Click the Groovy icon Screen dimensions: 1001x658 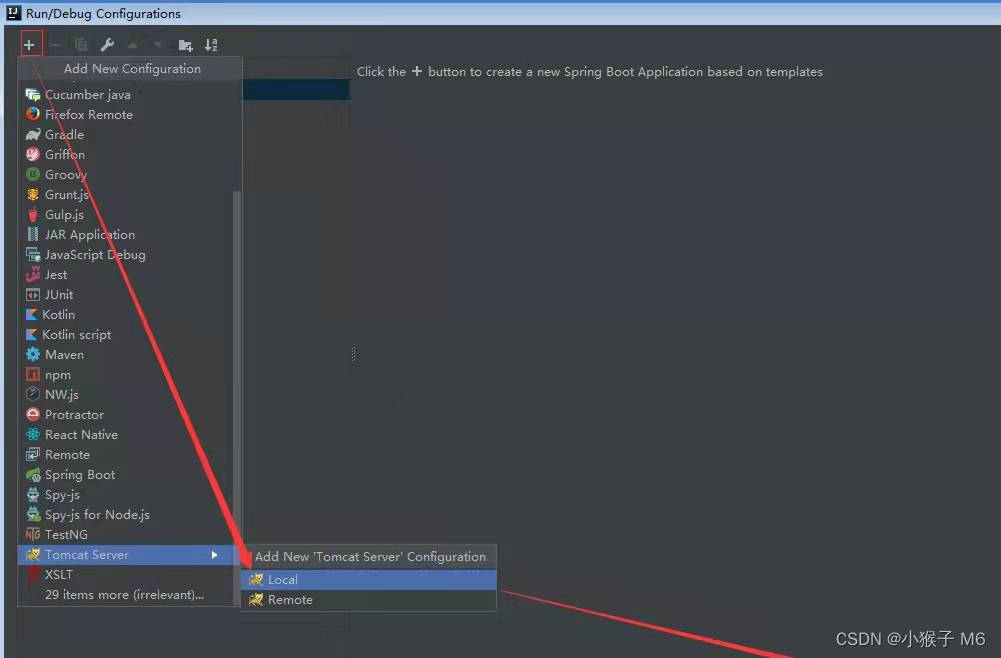pyautogui.click(x=33, y=174)
